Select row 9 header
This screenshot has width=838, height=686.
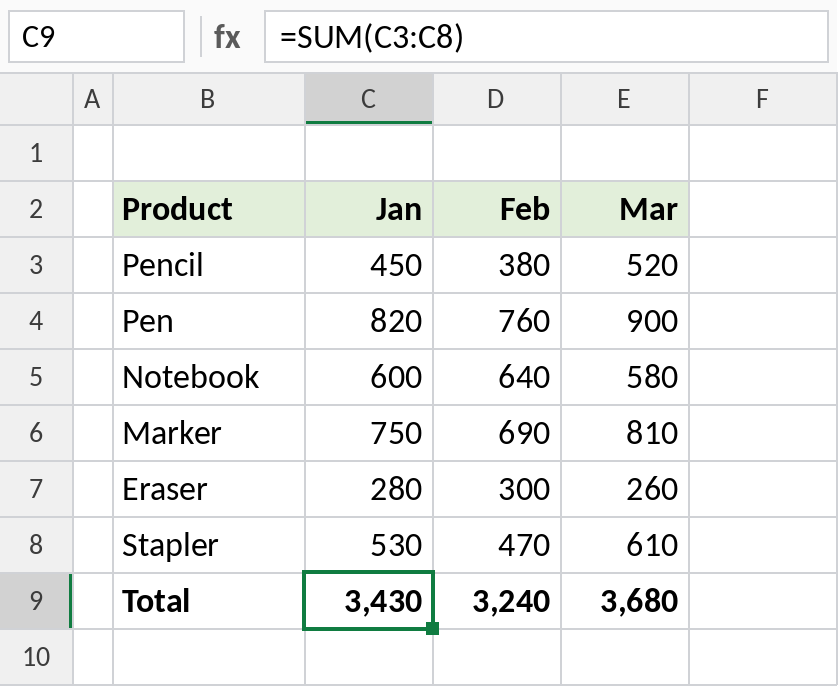pos(36,601)
